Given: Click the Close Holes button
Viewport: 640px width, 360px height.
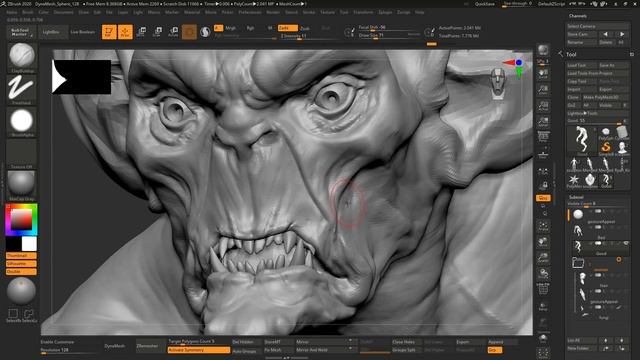Looking at the screenshot, I should [406, 342].
